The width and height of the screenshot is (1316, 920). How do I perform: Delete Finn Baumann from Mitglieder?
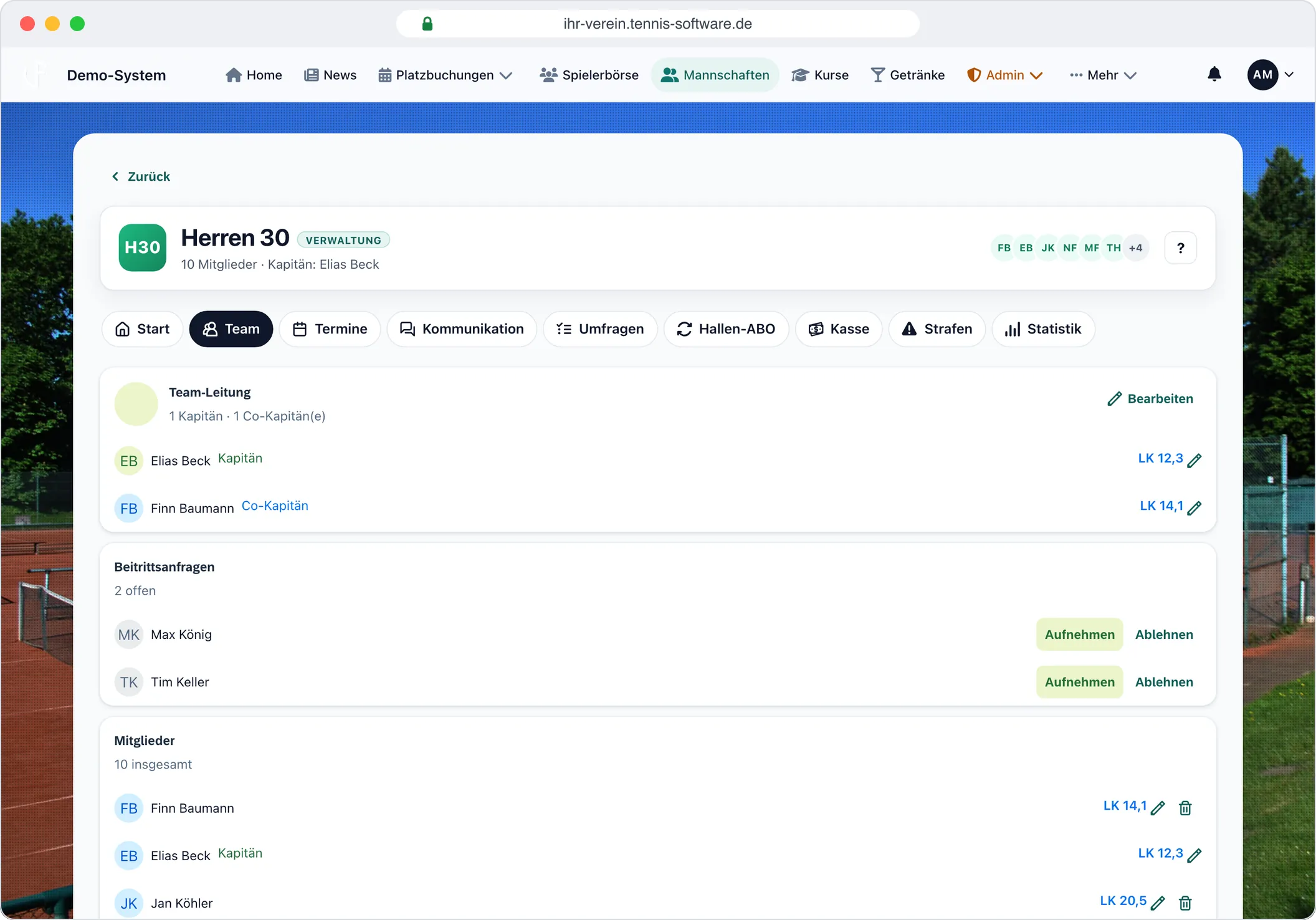tap(1185, 808)
